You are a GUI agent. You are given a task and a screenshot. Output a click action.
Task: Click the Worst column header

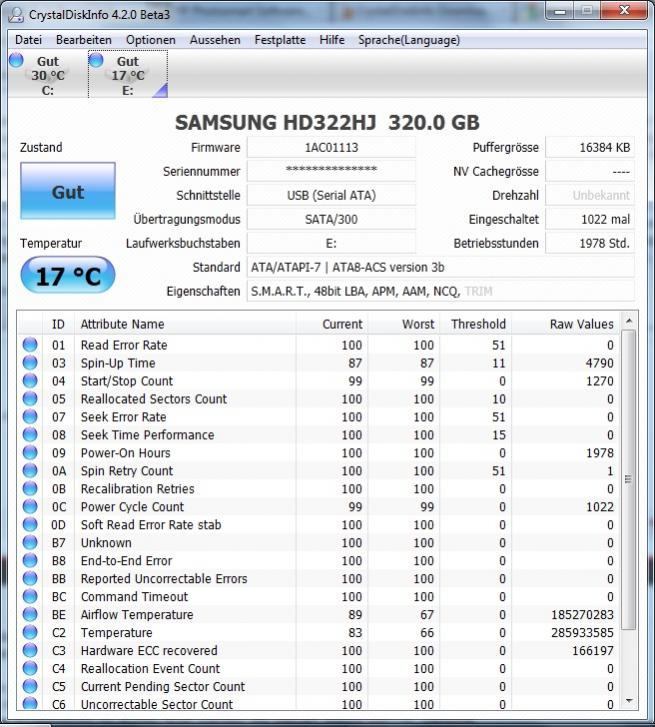click(x=403, y=324)
